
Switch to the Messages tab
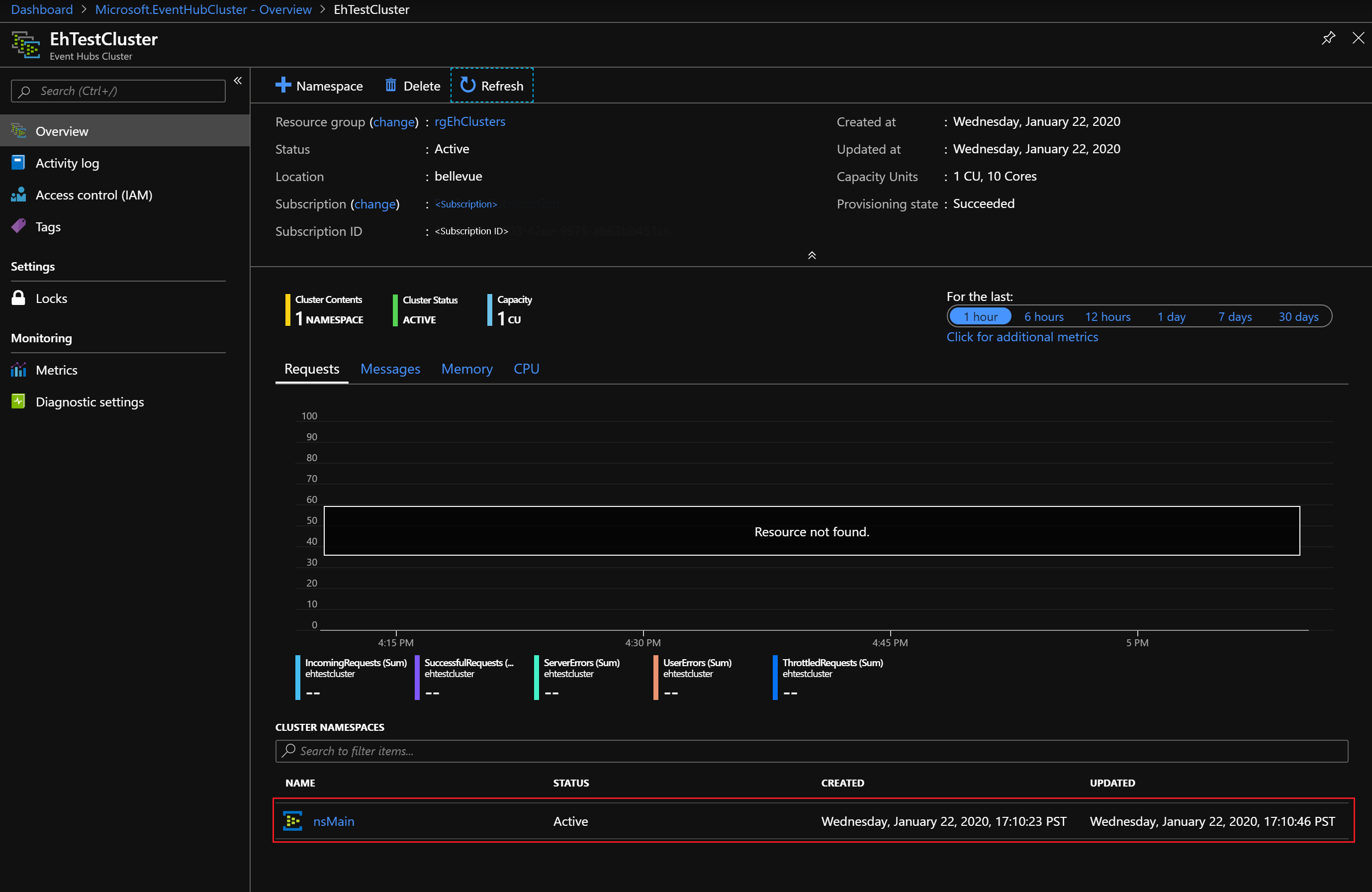click(390, 369)
